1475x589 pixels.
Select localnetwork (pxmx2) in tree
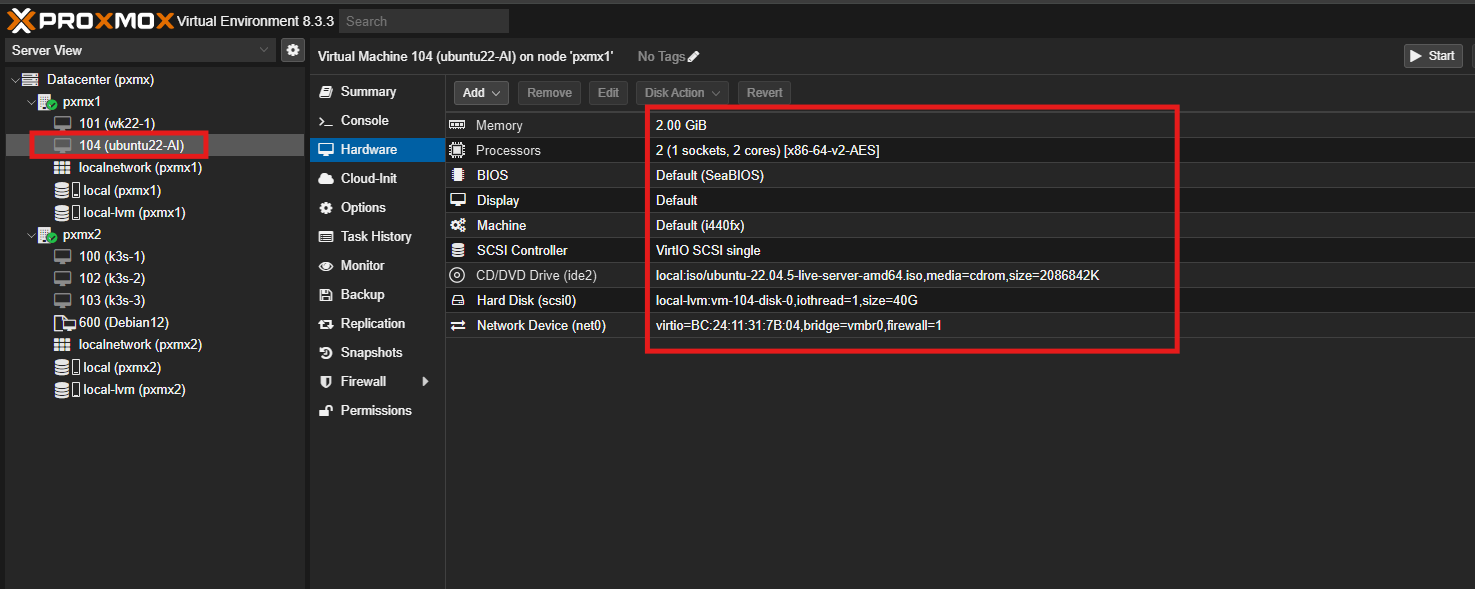point(155,345)
